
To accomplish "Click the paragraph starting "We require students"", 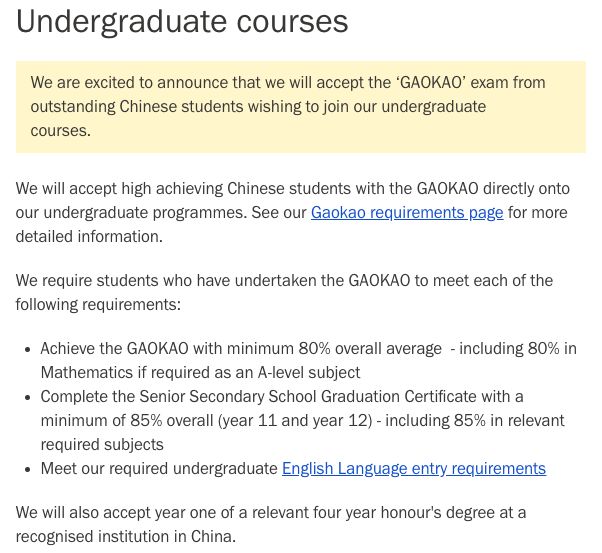I will tap(283, 280).
